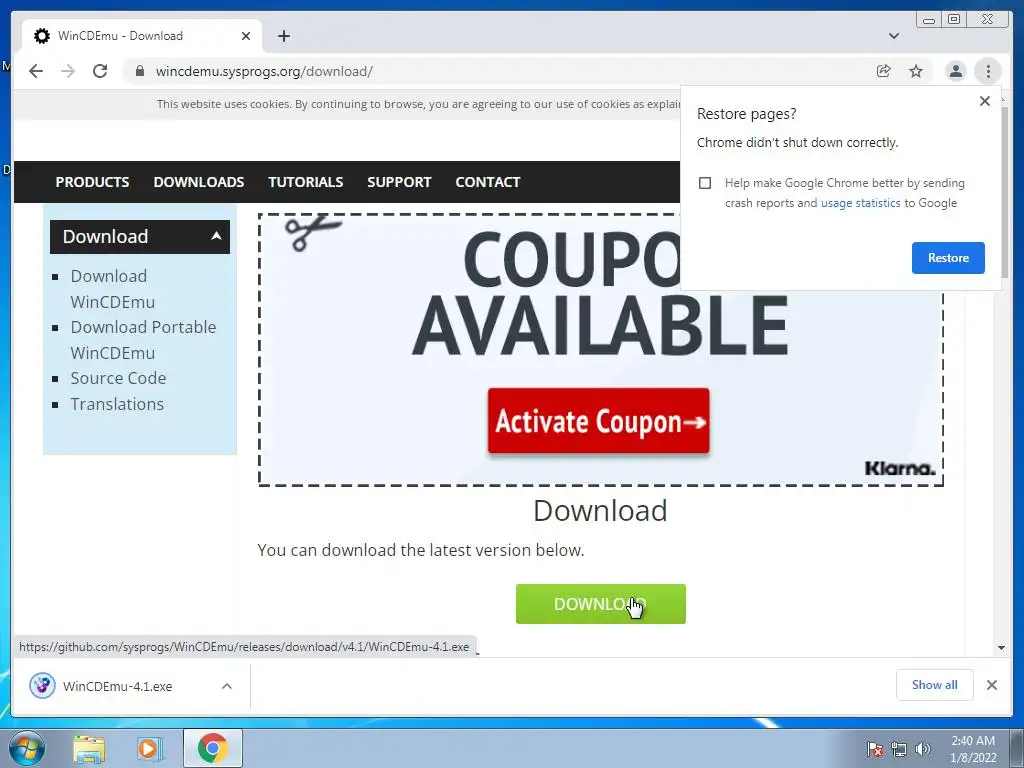1024x768 pixels.
Task: Expand the WinCDEmu-4.1.exe download options chevron
Action: click(x=227, y=686)
